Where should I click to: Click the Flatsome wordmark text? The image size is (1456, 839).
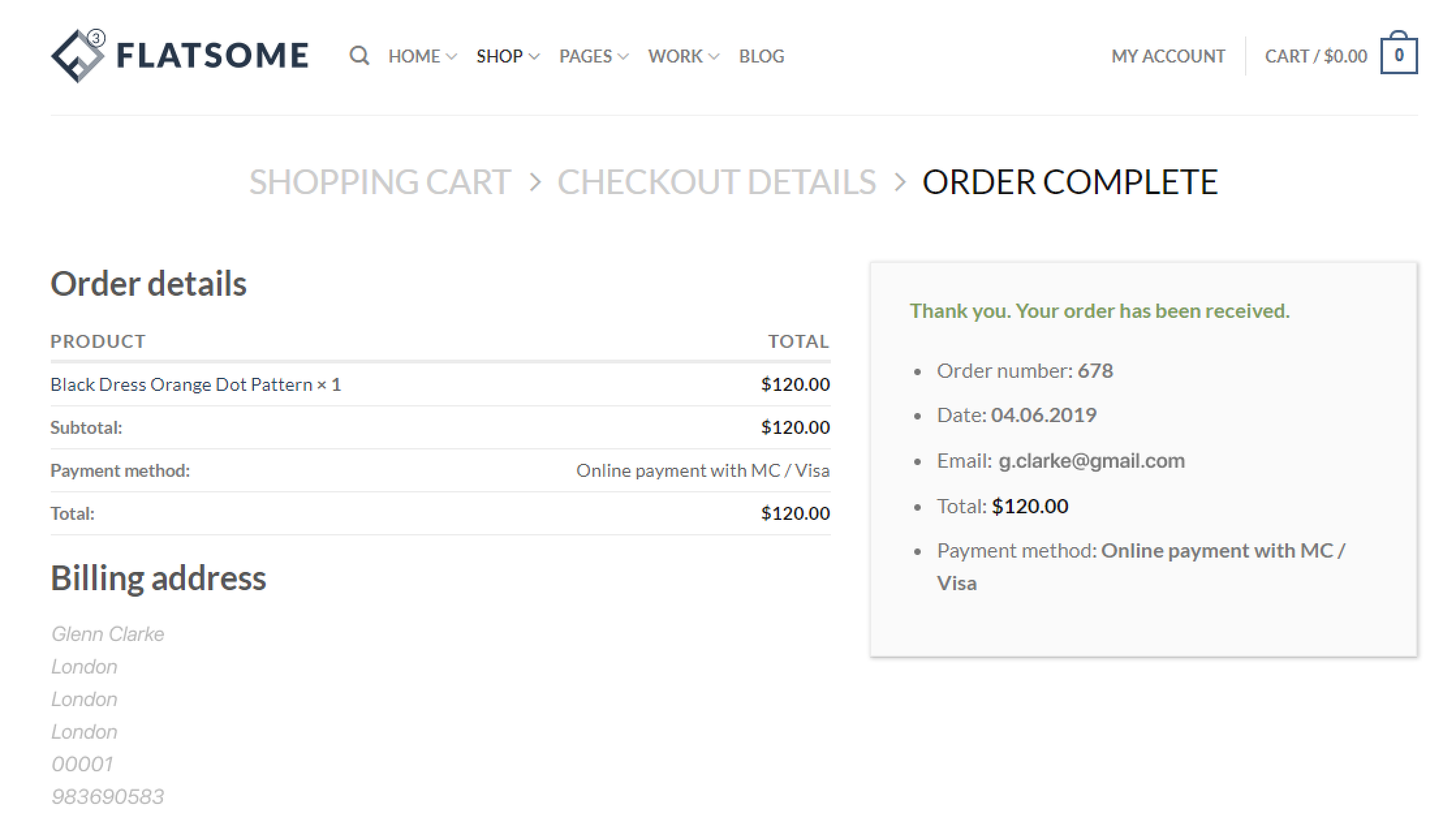(x=212, y=55)
